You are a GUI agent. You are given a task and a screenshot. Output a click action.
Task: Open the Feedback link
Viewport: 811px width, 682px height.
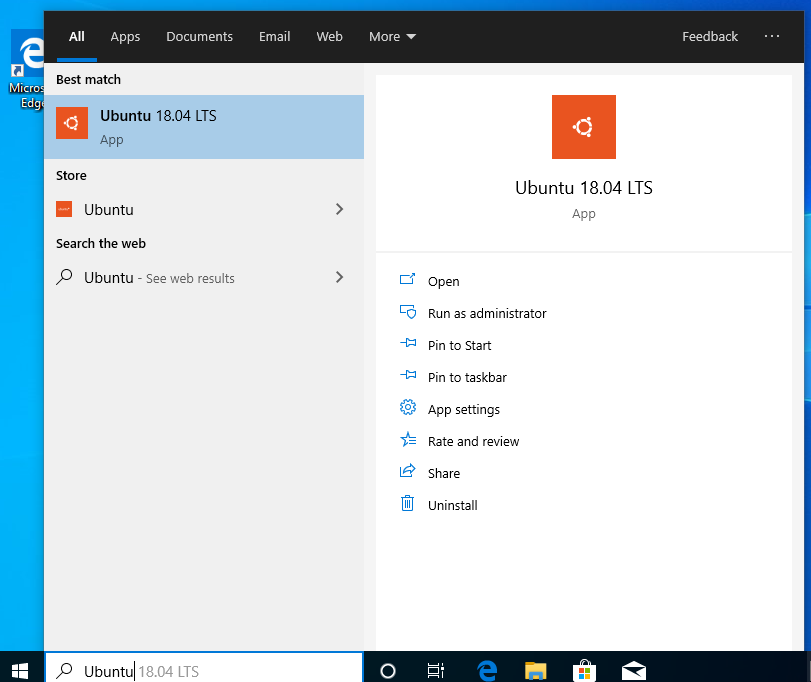point(710,36)
